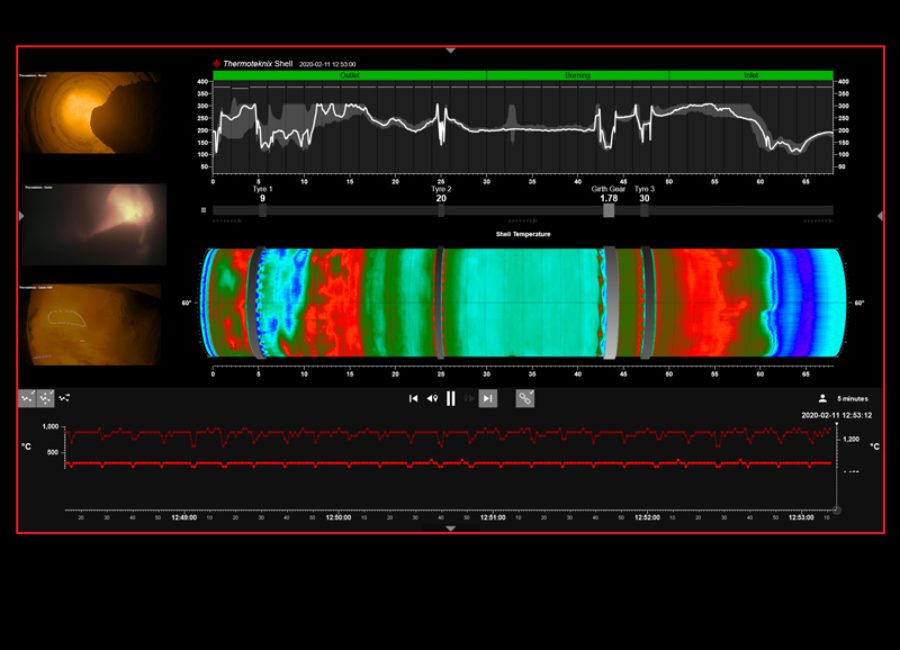The image size is (900, 650).
Task: Click the Inlet zone green bar
Action: pos(750,75)
